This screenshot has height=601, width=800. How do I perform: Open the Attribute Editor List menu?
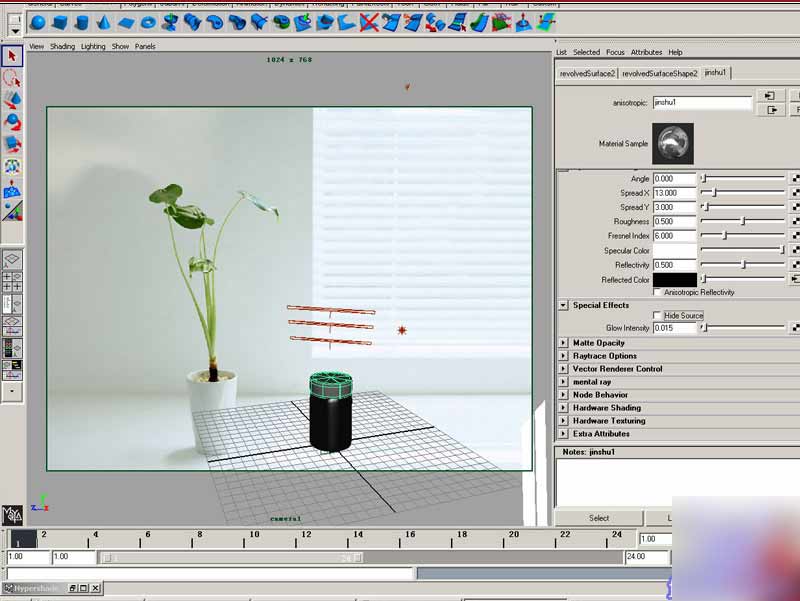561,52
